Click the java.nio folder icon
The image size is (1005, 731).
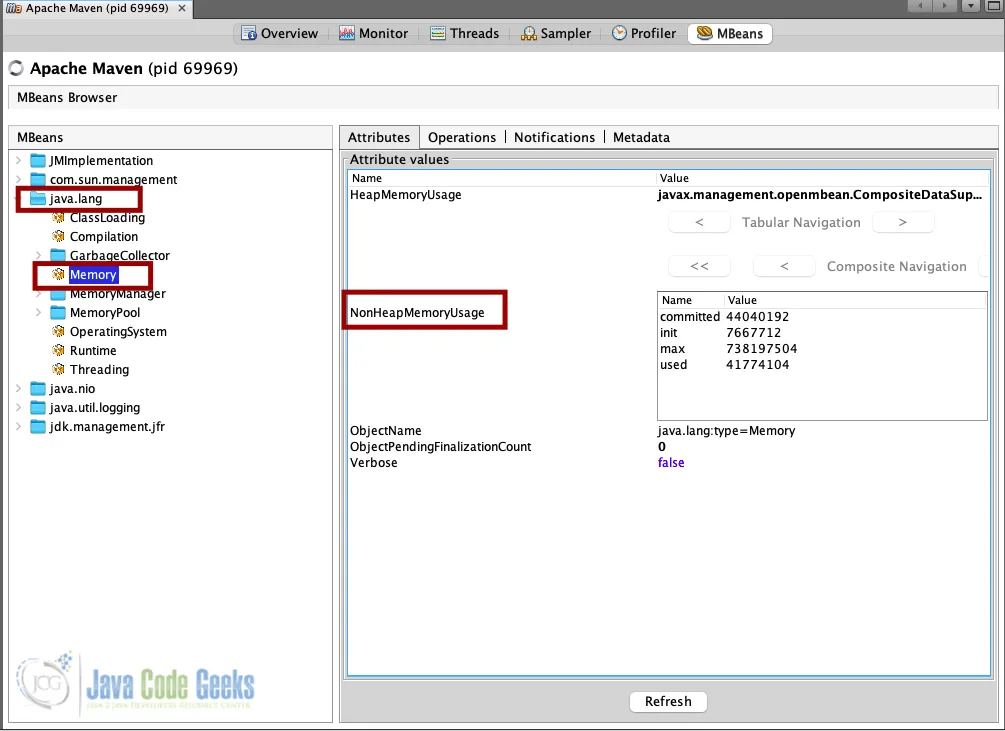[x=38, y=388]
